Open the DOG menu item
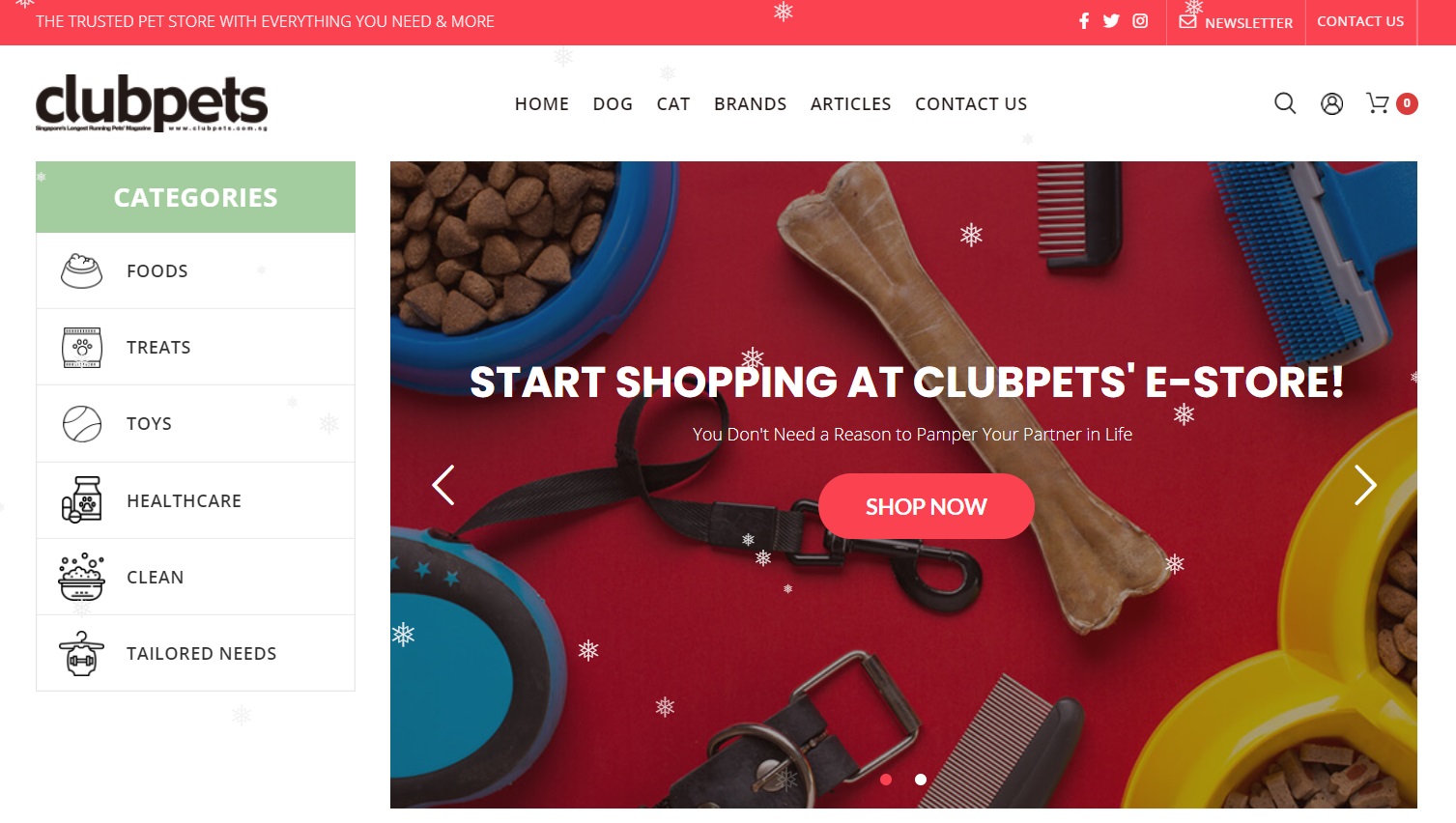Screen dimensions: 1456x823 pos(613,104)
